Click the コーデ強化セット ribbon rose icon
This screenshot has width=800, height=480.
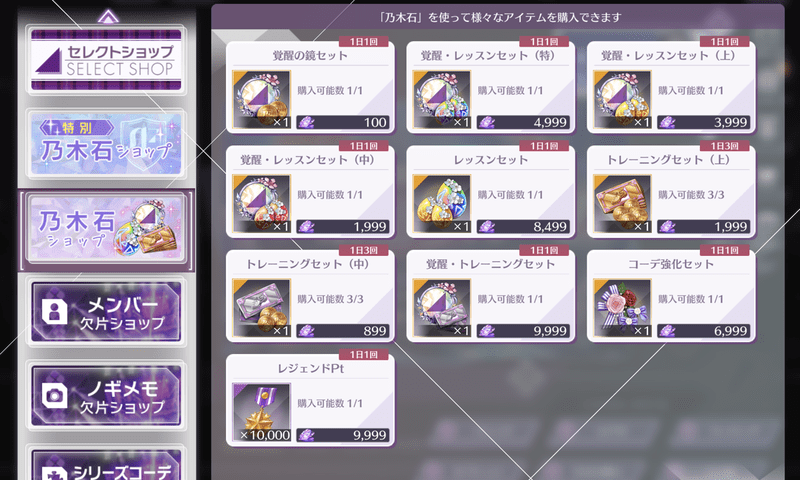(622, 308)
